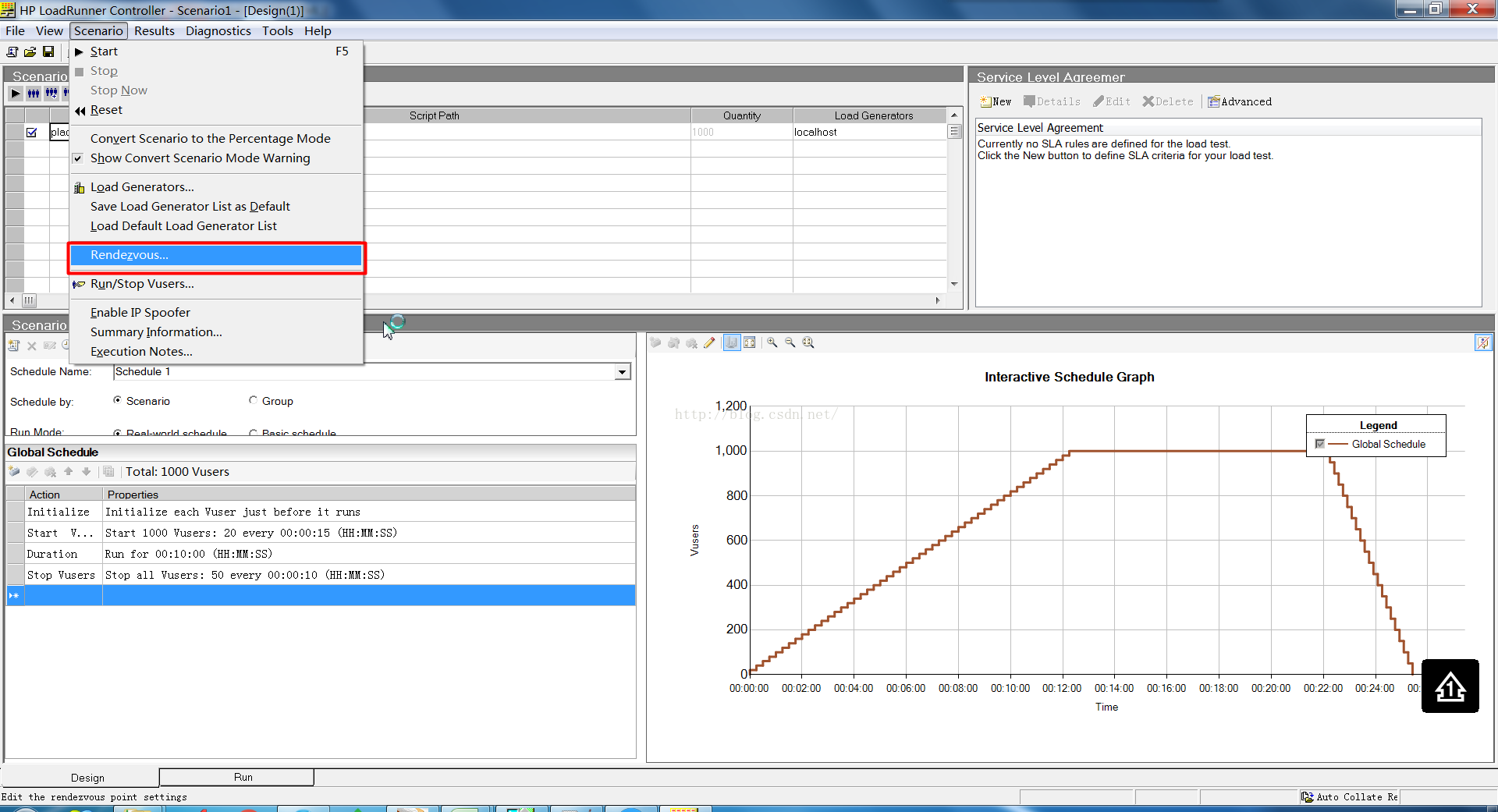Screen dimensions: 1498x812
Task: Choose Start from the Scenario menu
Action: click(216, 51)
